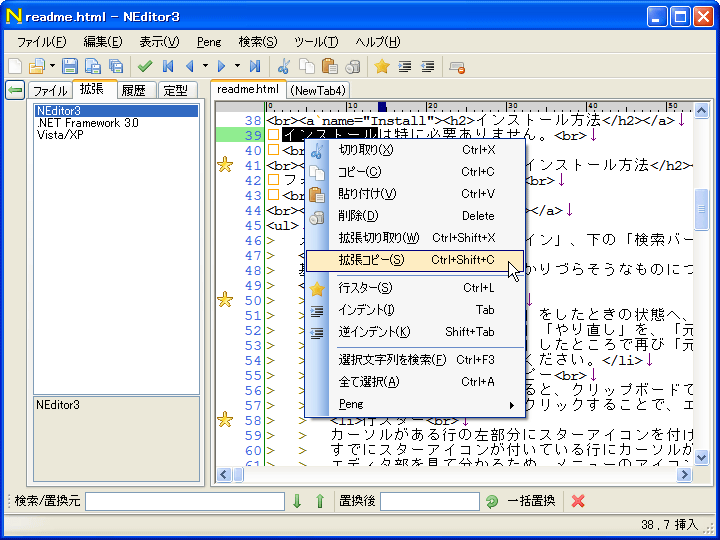Select the (NewTab4) document tab
This screenshot has width=720, height=540.
coord(318,90)
